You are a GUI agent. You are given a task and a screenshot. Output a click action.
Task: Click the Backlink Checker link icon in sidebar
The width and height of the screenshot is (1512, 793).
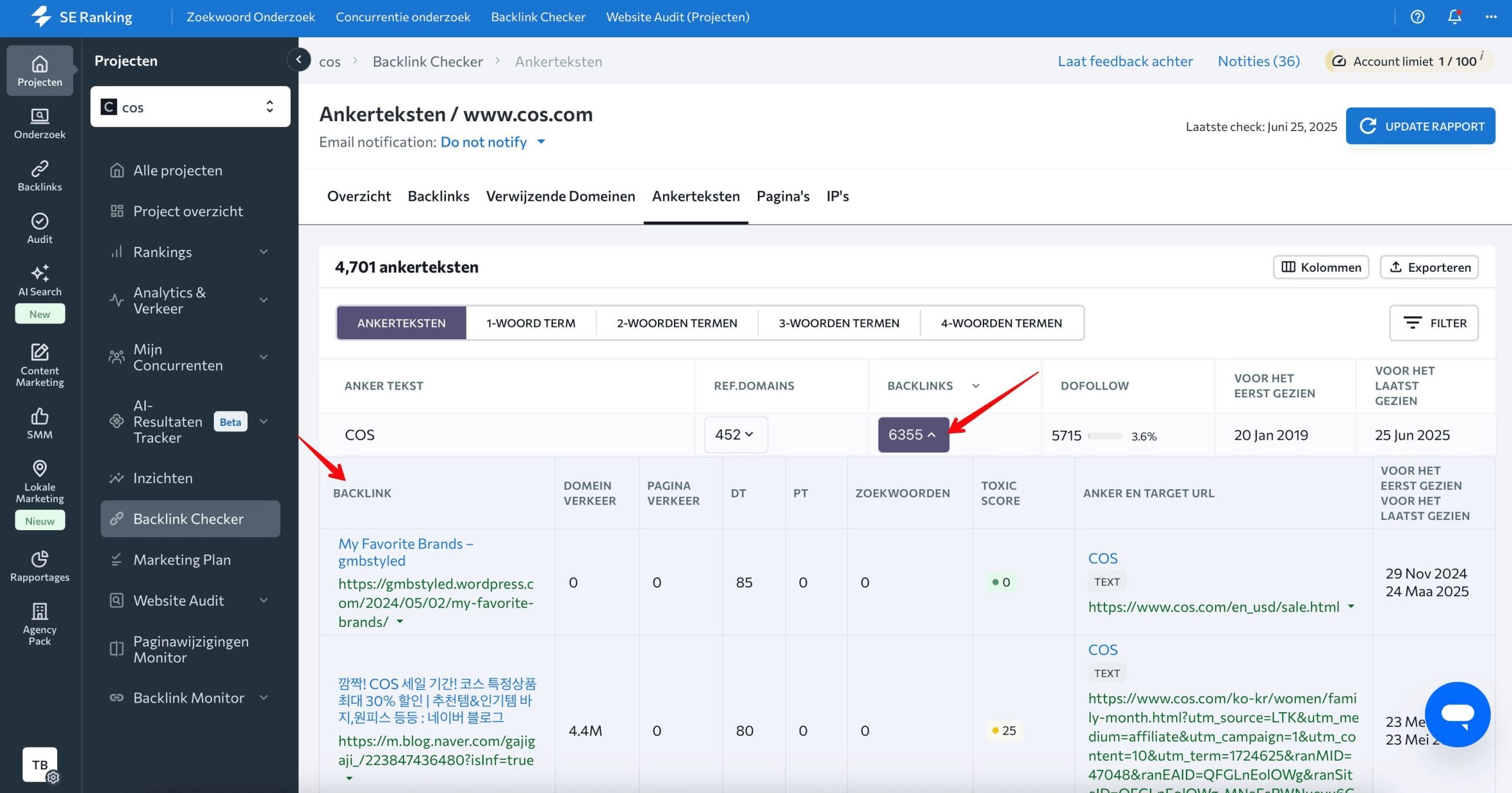117,519
